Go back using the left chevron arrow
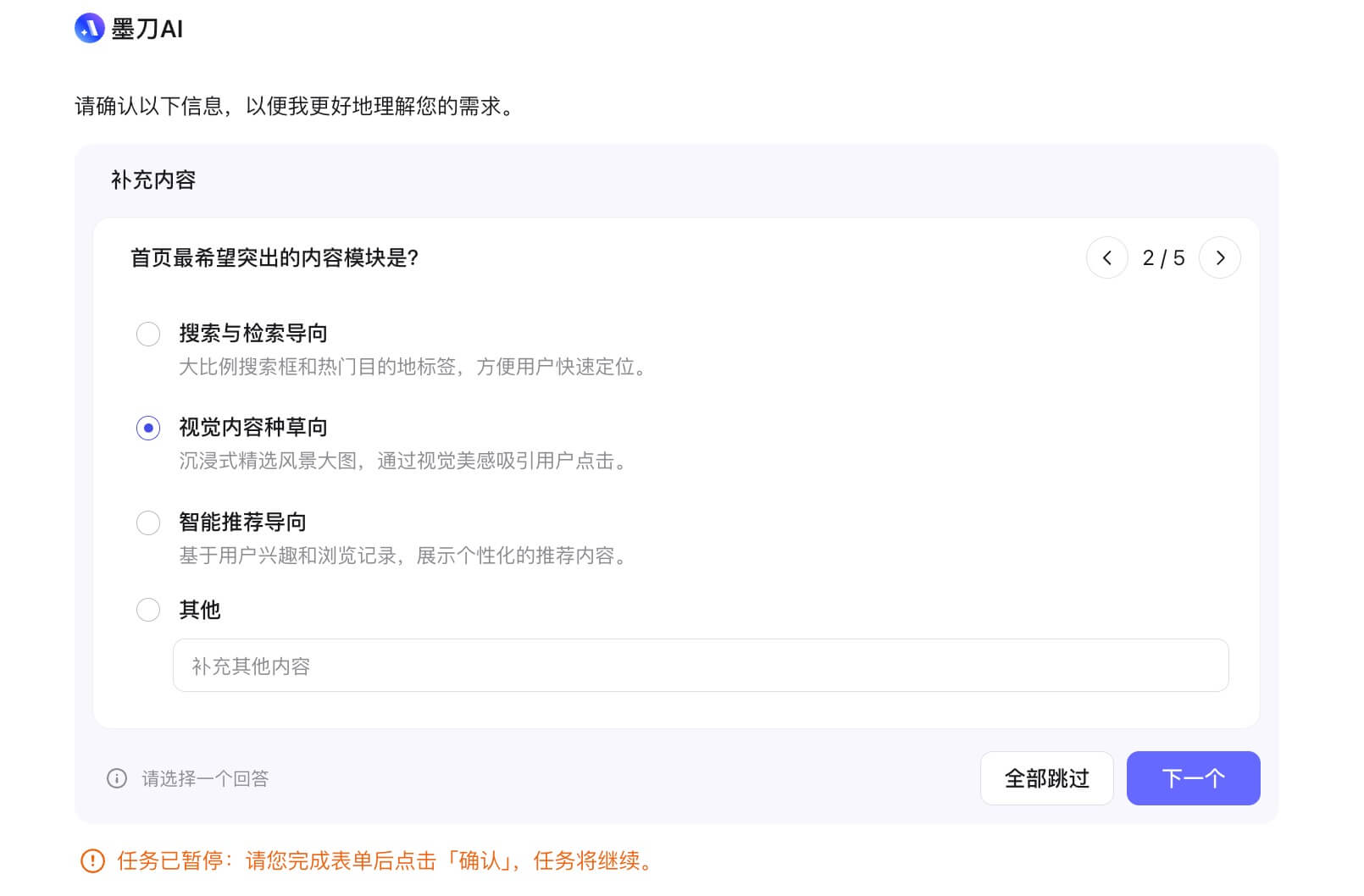The width and height of the screenshot is (1364, 896). coord(1107,258)
